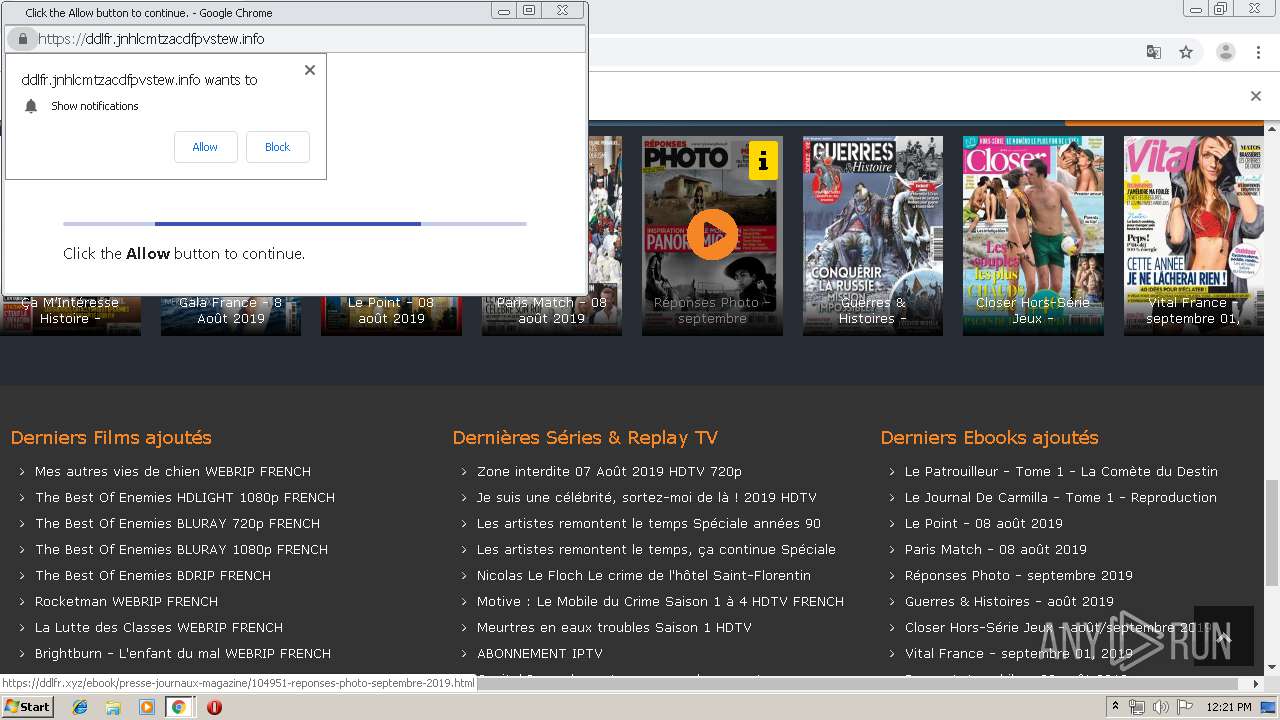Block notifications for ddlfr site
The image size is (1280, 720).
click(277, 147)
